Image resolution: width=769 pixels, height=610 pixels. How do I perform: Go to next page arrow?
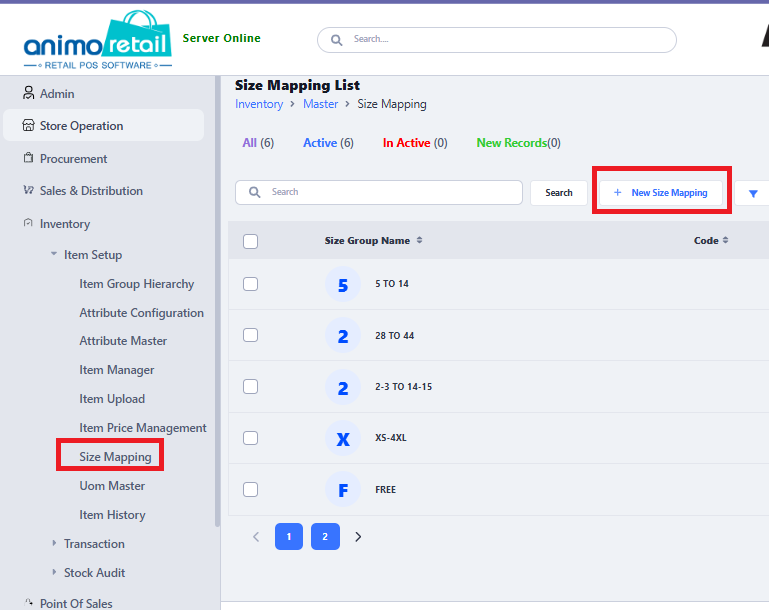pyautogui.click(x=358, y=536)
